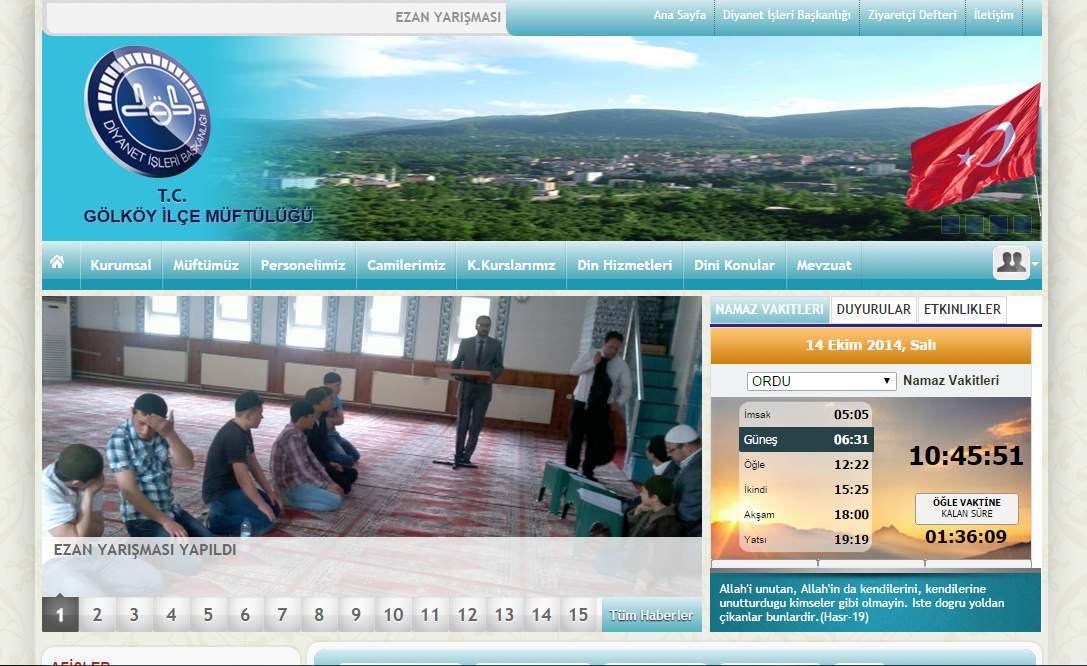Screen dimensions: 1087x666
Task: Open the ORDU city dropdown
Action: point(822,381)
